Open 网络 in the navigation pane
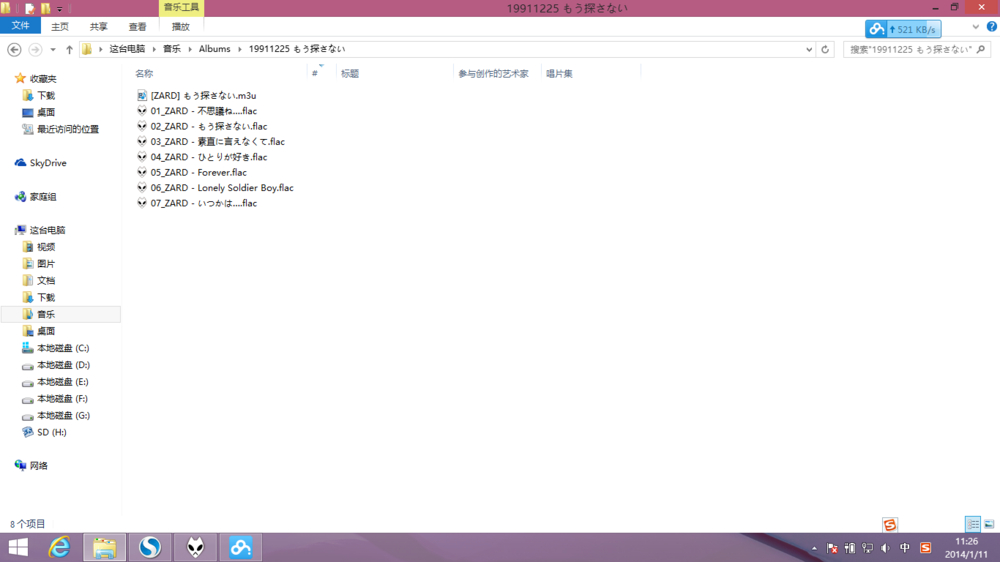1000x562 pixels. click(x=38, y=465)
